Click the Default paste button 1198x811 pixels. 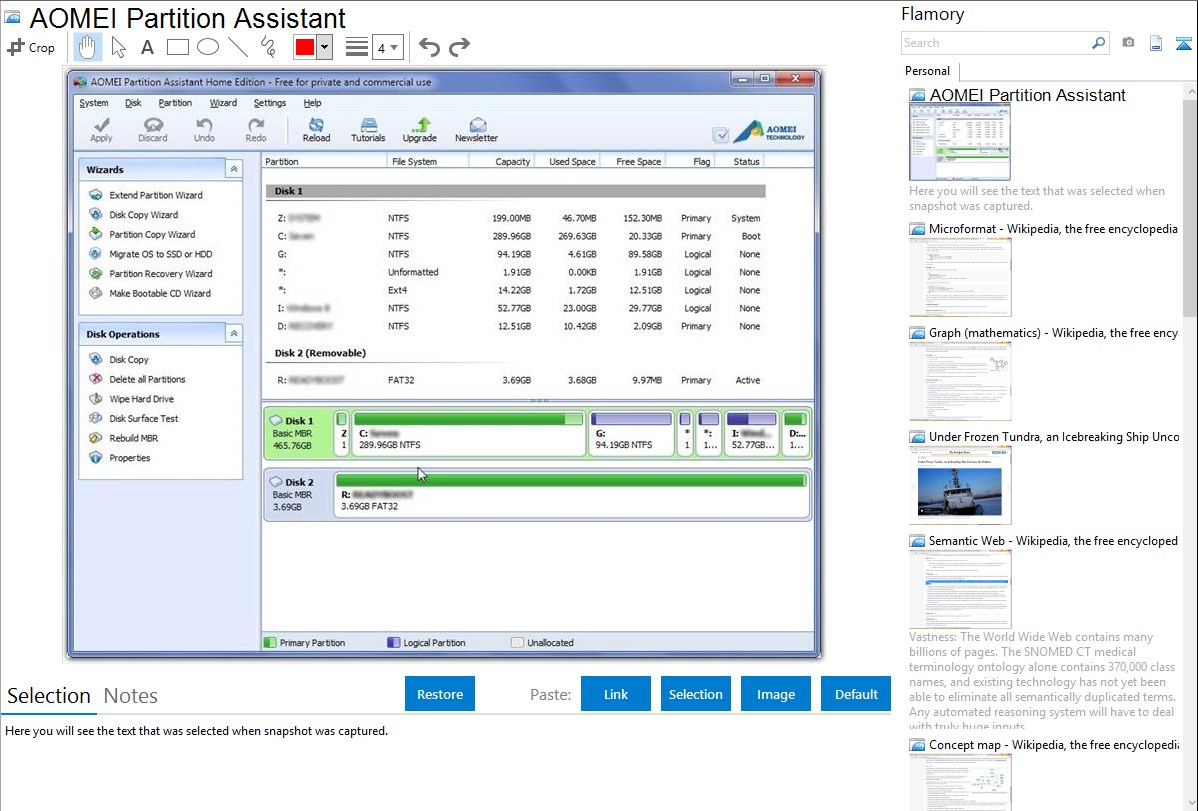pos(856,694)
